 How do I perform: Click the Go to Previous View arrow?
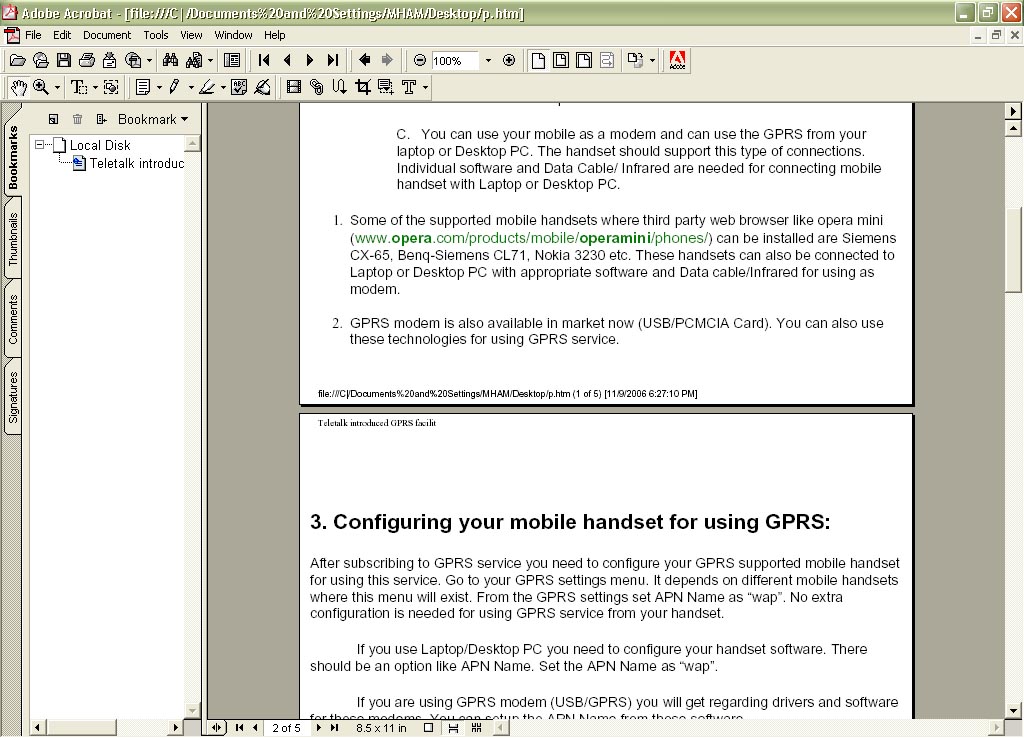tap(364, 61)
